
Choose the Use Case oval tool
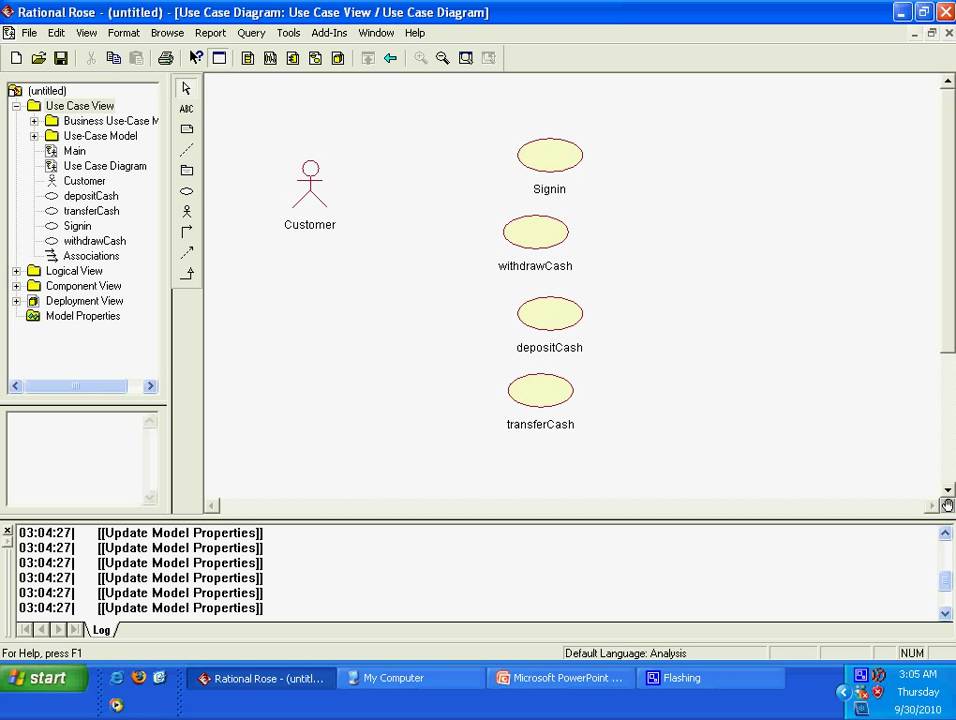[187, 191]
